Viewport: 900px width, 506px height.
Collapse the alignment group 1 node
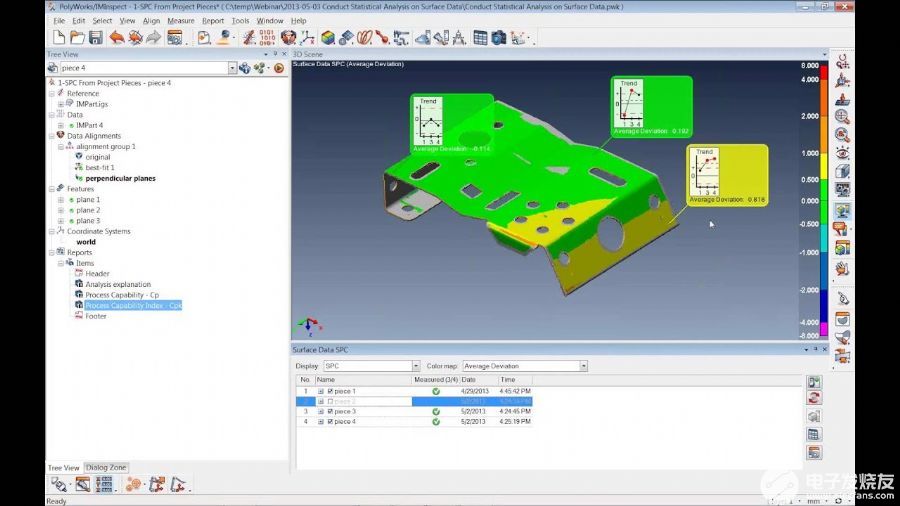[x=61, y=147]
